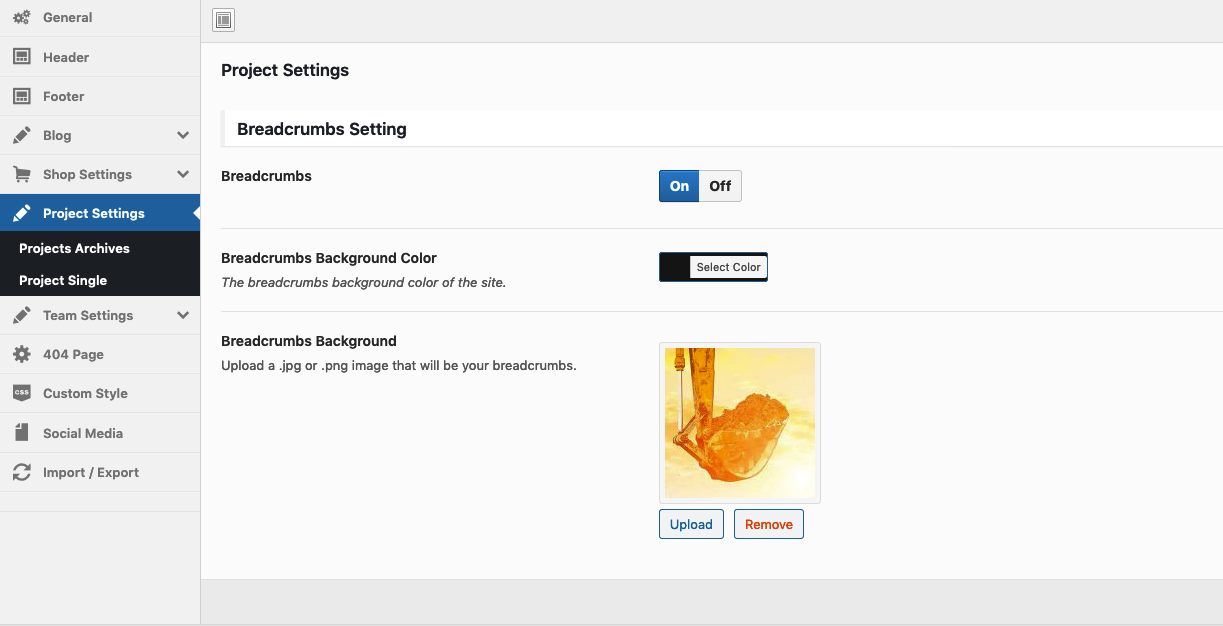Screen dimensions: 1223x626
Task: Click the Shop Settings cart icon
Action: 21,174
